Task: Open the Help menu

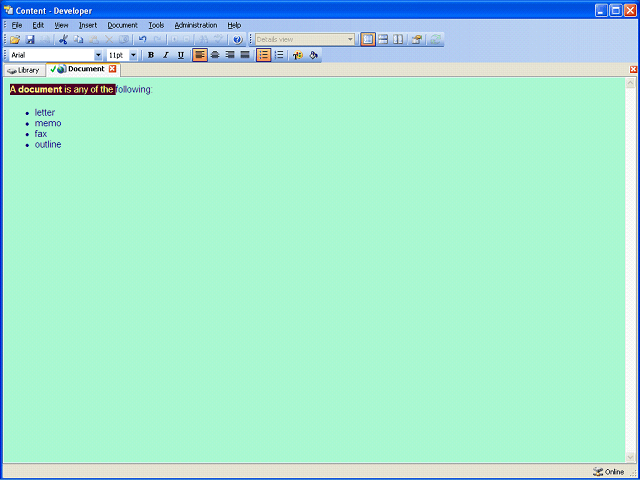Action: [x=234, y=25]
